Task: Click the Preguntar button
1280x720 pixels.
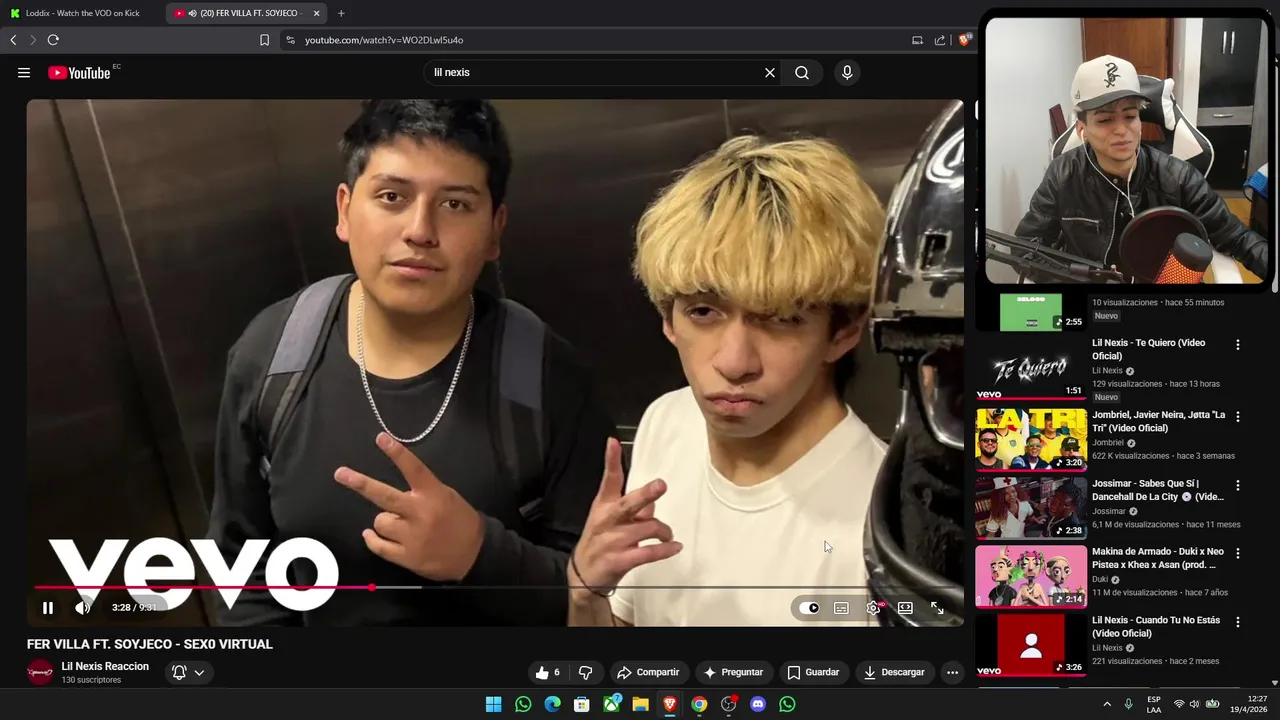Action: tap(733, 673)
